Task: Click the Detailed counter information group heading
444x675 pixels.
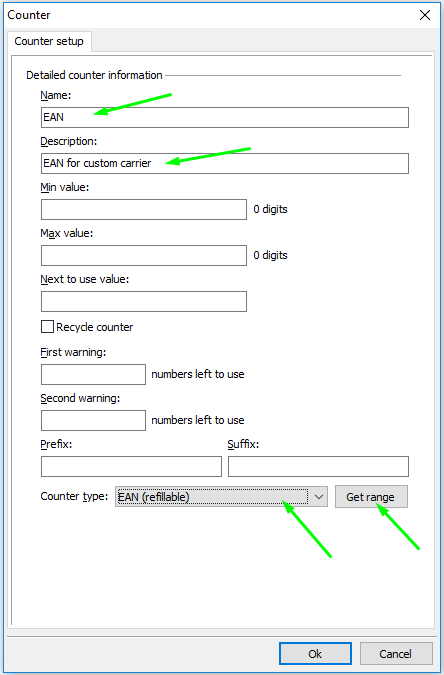Action: click(x=94, y=75)
